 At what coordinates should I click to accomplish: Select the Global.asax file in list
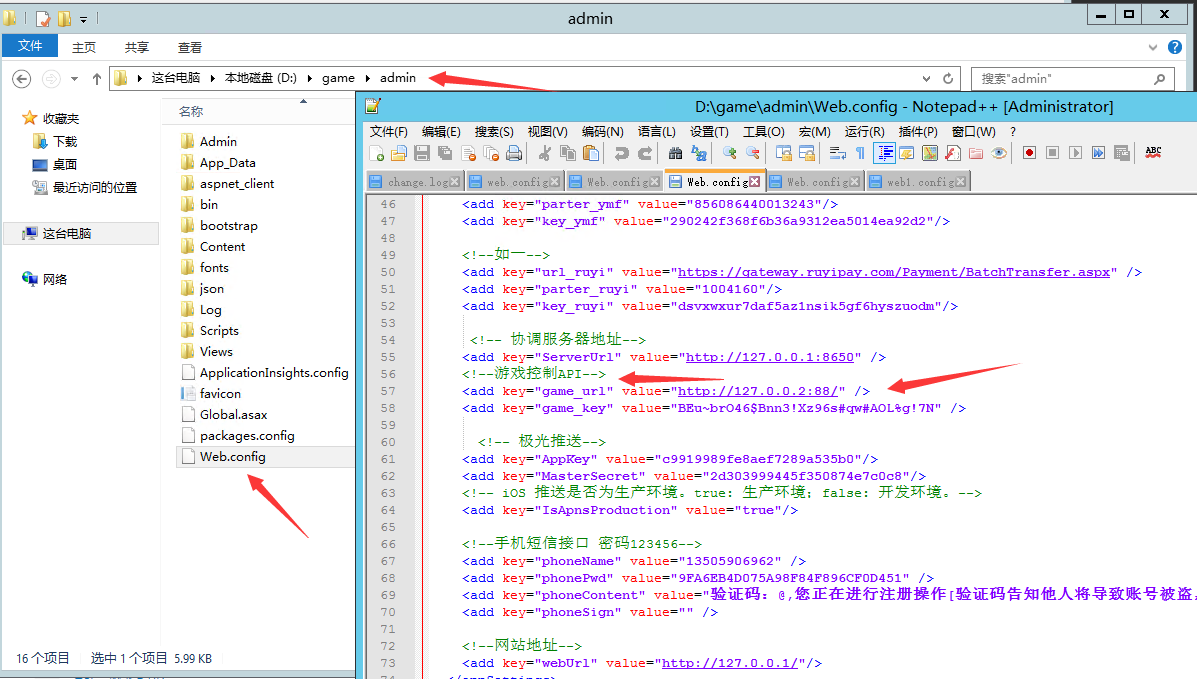point(233,415)
